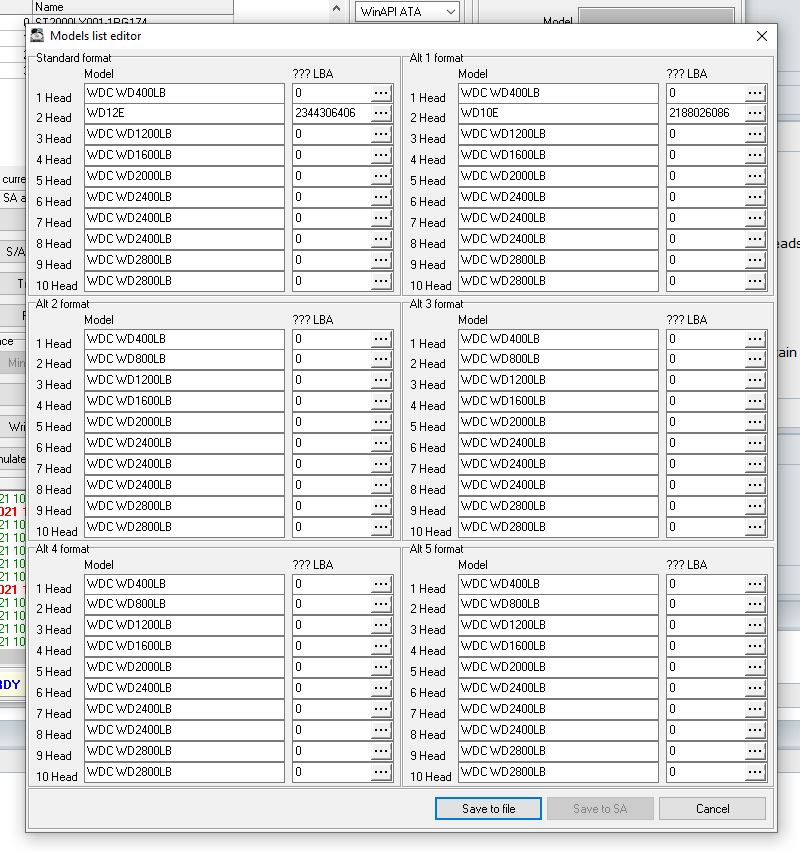
Task: Open LBA browse button for Alt 1 format 7 Head
Action: click(x=755, y=218)
